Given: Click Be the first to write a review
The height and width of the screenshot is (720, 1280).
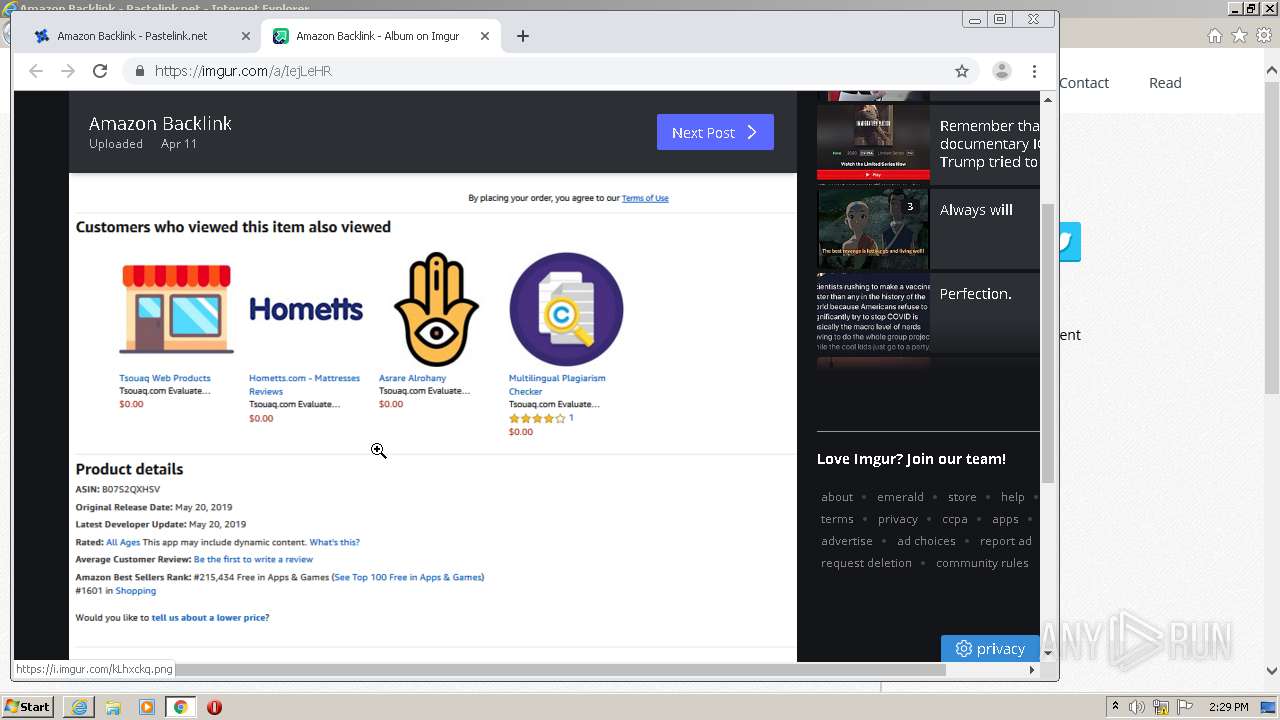Looking at the screenshot, I should (x=253, y=560).
